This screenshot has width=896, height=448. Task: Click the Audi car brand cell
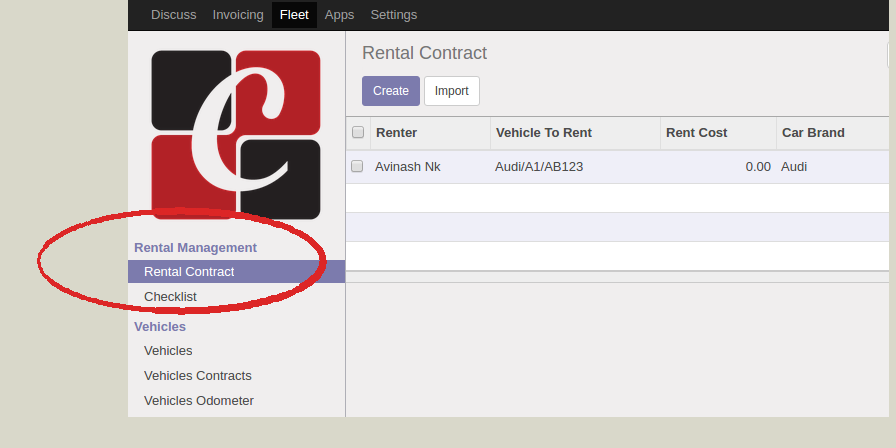point(794,167)
